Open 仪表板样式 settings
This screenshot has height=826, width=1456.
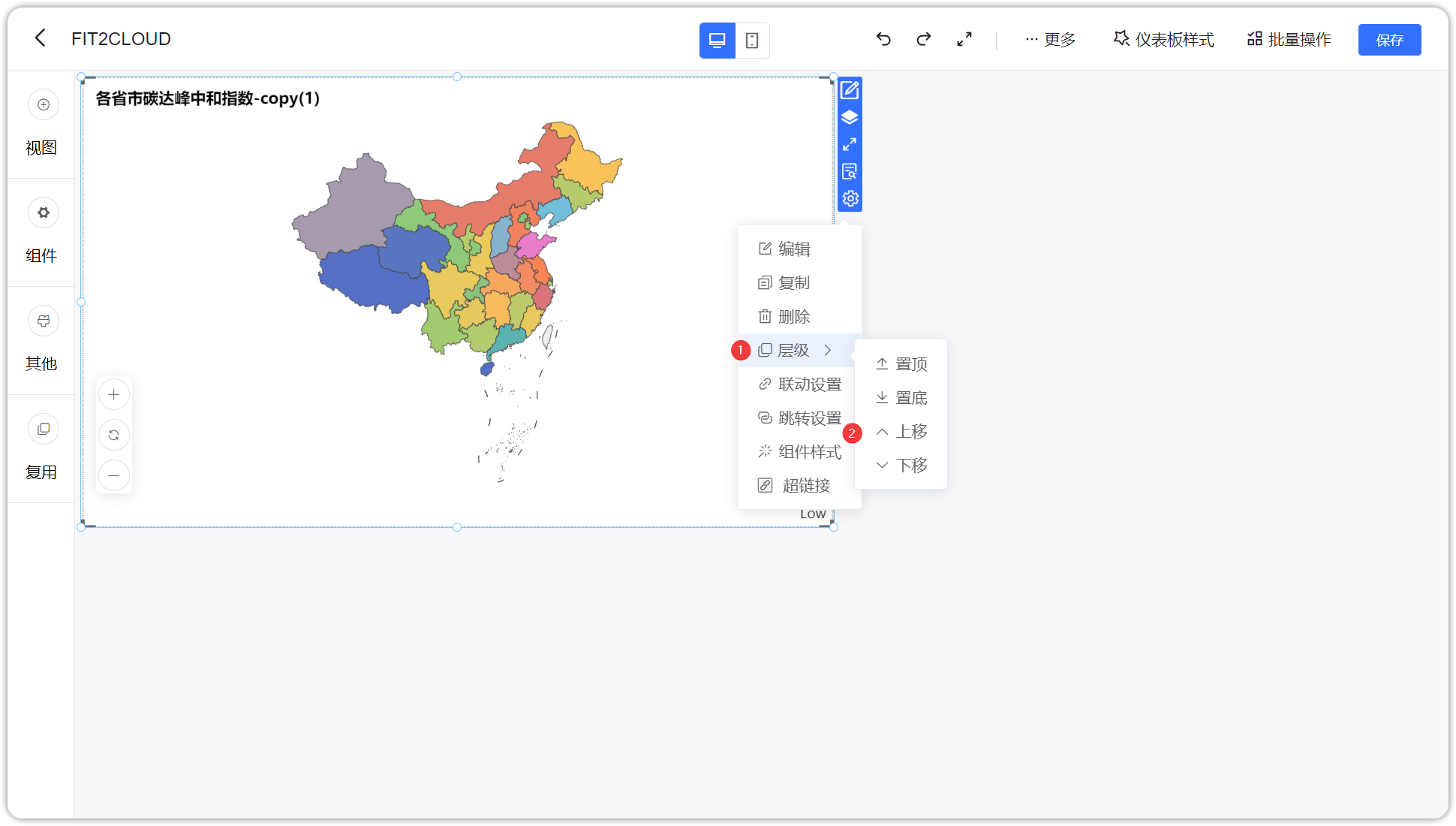1163,40
